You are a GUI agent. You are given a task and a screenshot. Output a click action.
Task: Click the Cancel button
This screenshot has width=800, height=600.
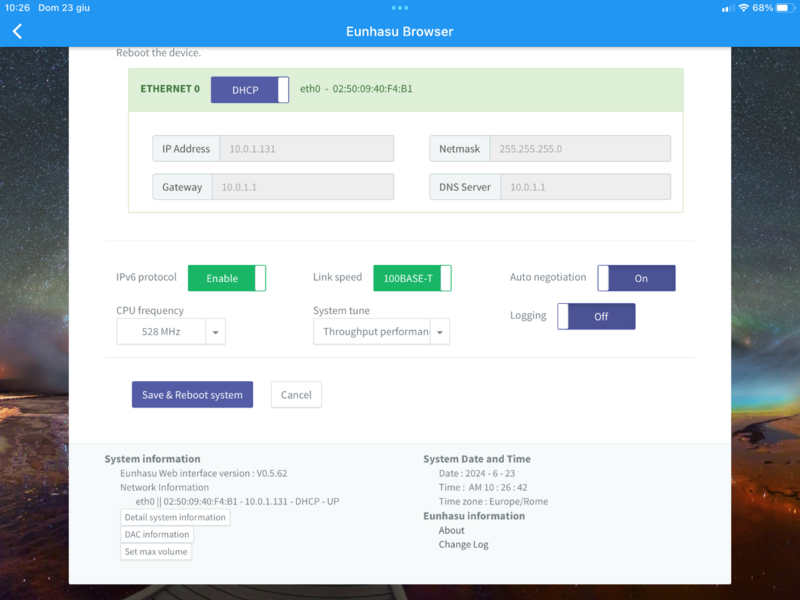[x=296, y=395]
